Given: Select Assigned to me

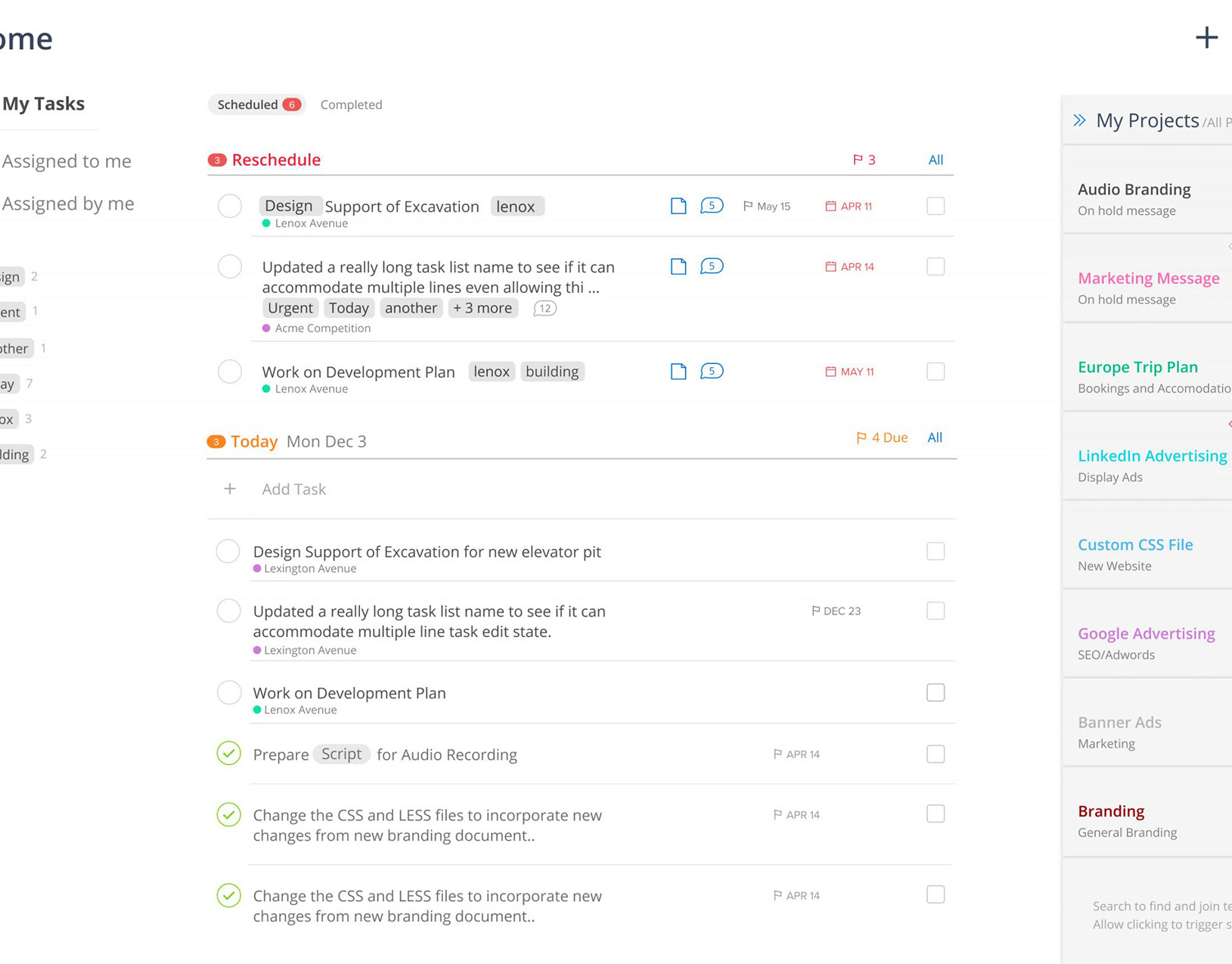Looking at the screenshot, I should (67, 161).
